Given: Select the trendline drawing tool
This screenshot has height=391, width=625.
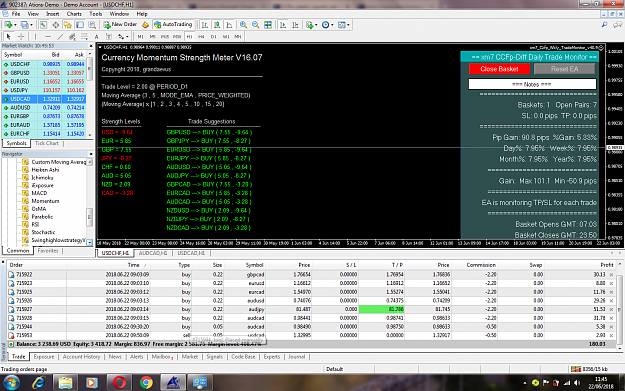Looking at the screenshot, I should click(x=60, y=36).
